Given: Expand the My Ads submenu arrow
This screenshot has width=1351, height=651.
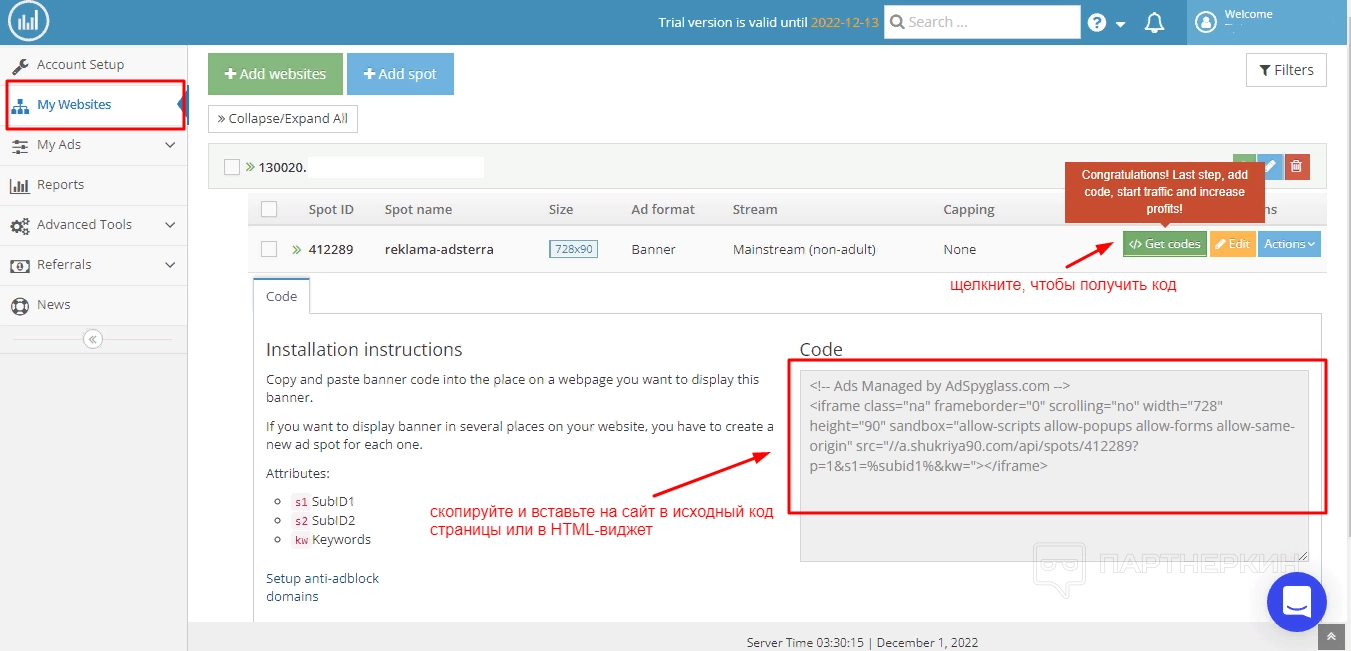Looking at the screenshot, I should [170, 145].
